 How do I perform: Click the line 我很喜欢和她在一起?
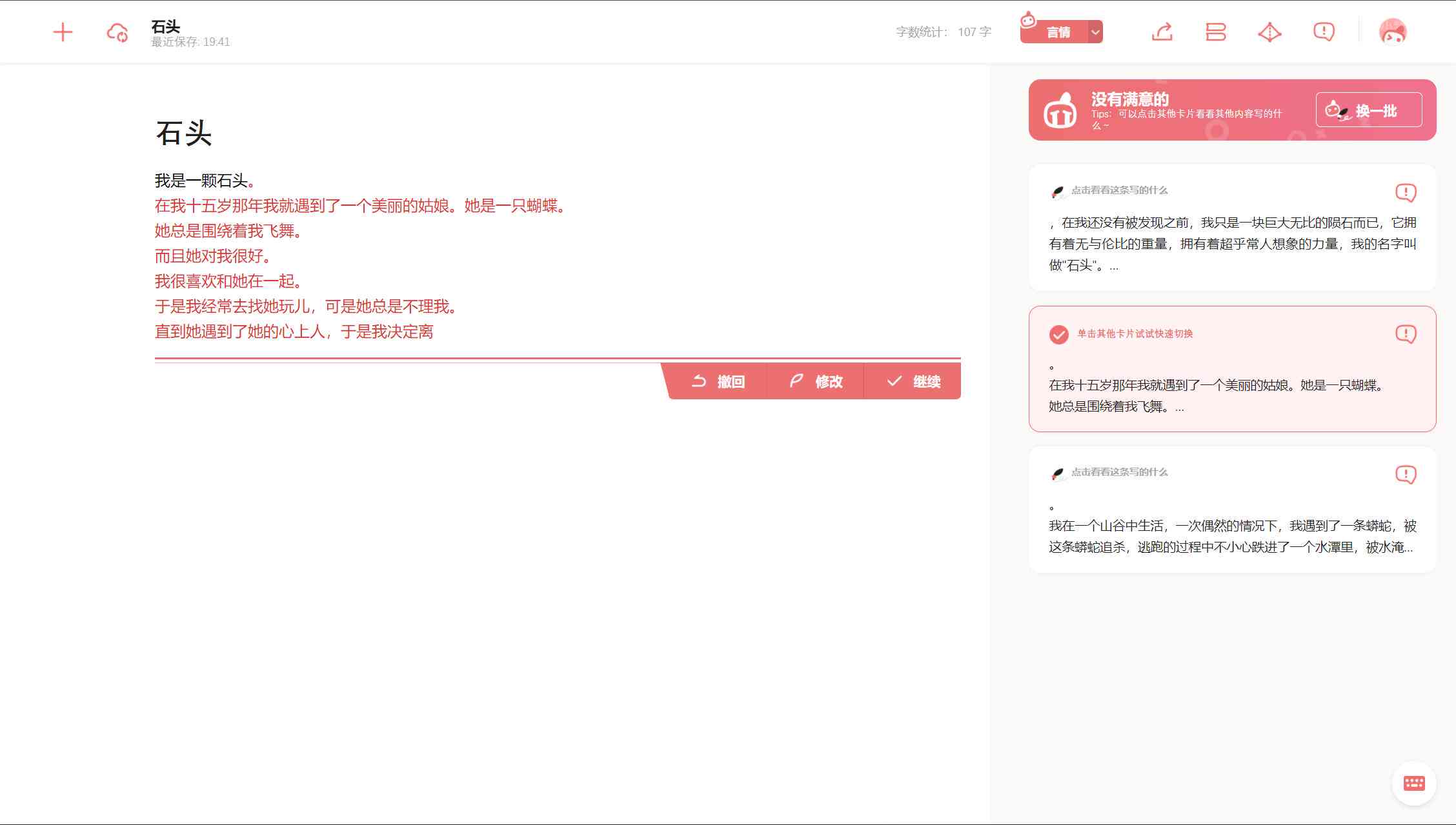228,281
